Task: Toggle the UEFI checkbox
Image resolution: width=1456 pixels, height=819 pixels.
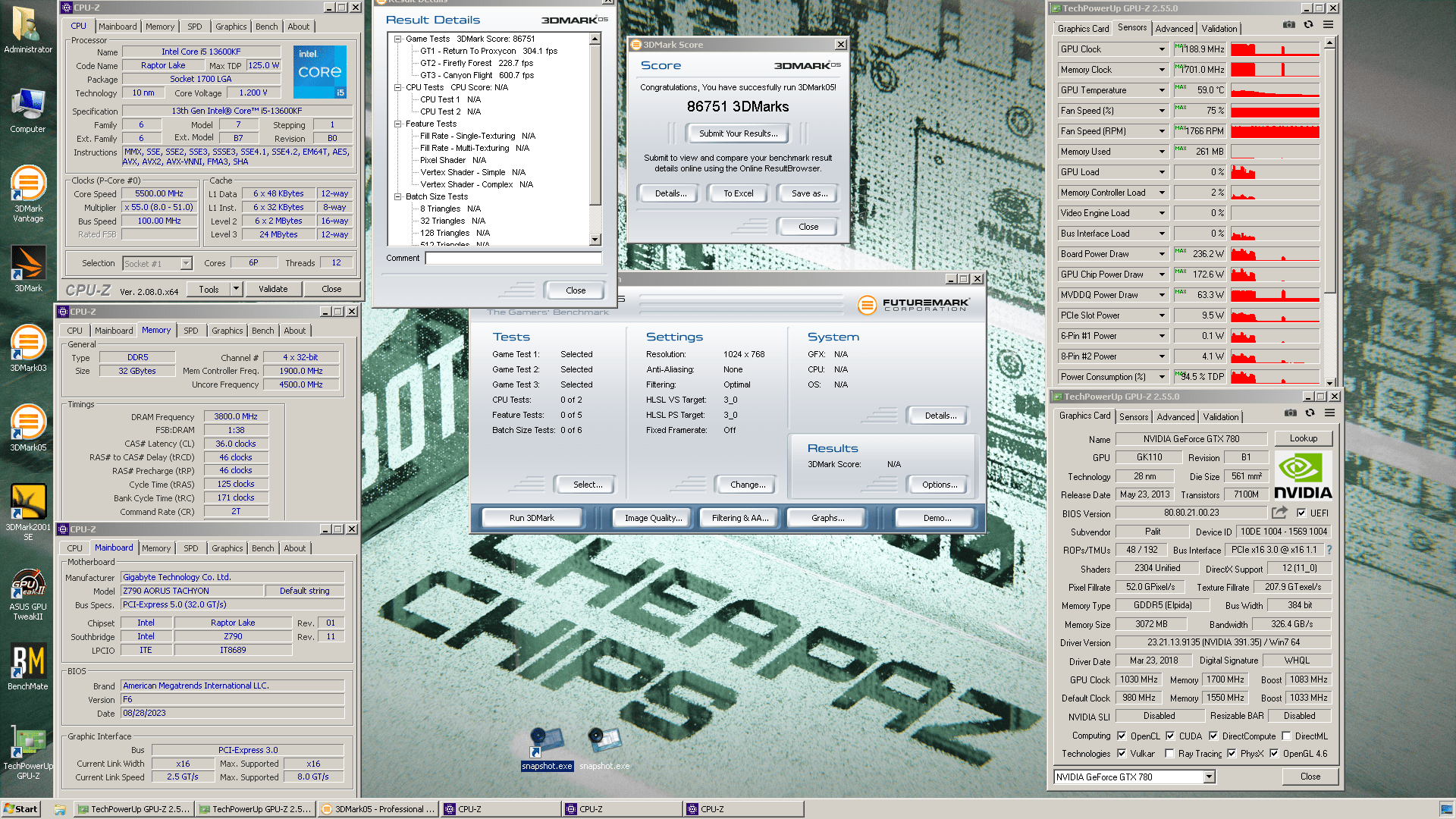Action: point(1301,513)
